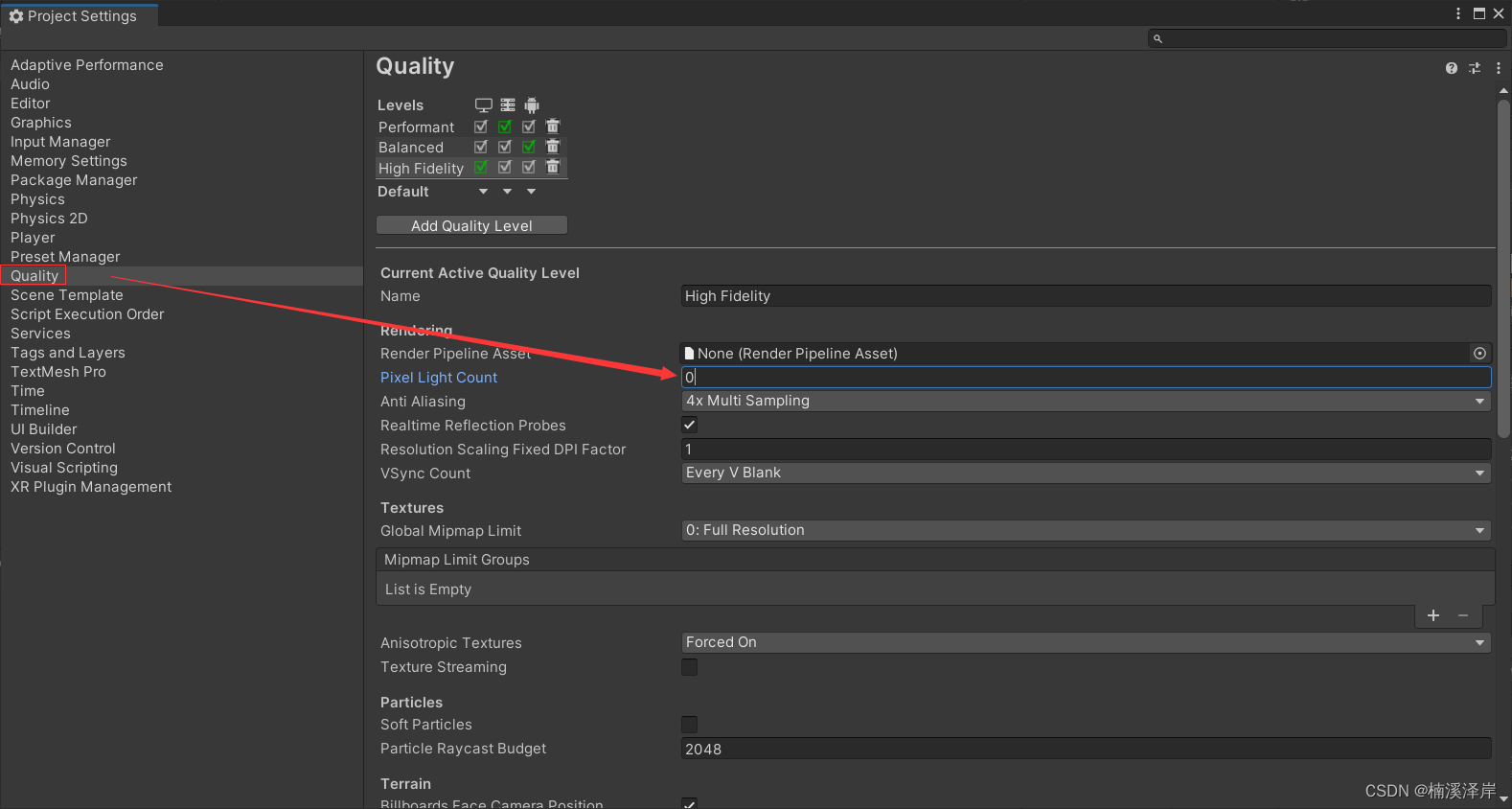The height and width of the screenshot is (809, 1512).
Task: Open default quality dropdown for Android
Action: 531,192
